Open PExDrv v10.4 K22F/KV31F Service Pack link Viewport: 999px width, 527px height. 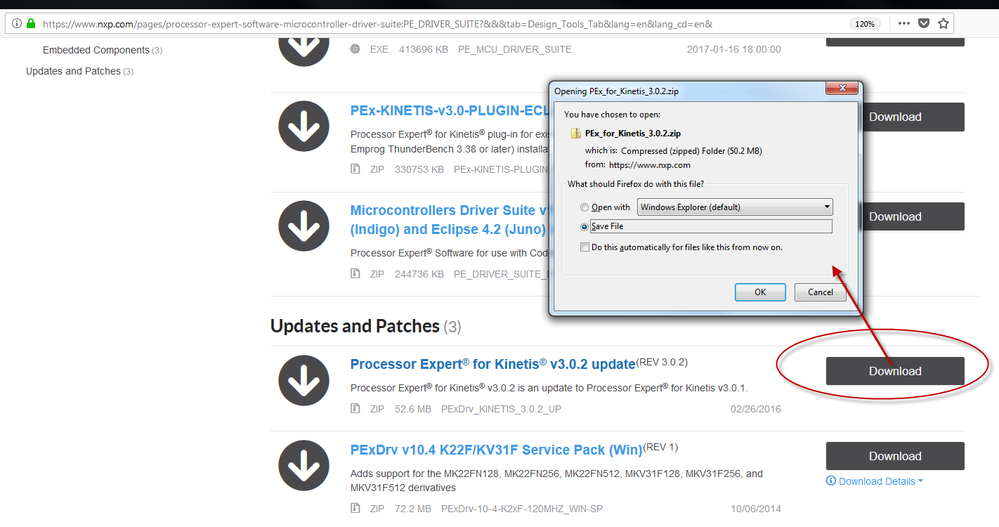pyautogui.click(x=496, y=450)
